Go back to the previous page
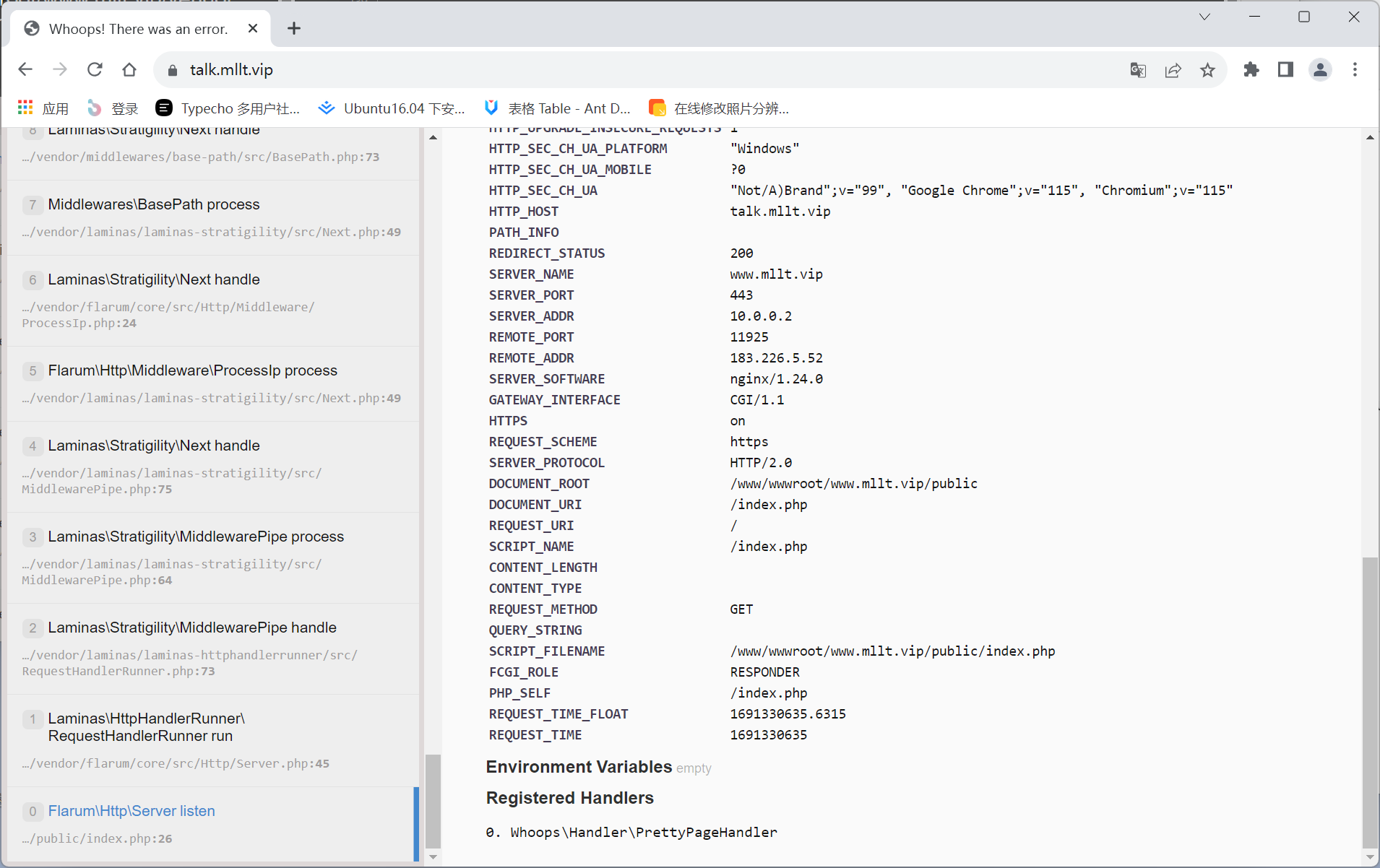The image size is (1380, 868). [x=25, y=69]
